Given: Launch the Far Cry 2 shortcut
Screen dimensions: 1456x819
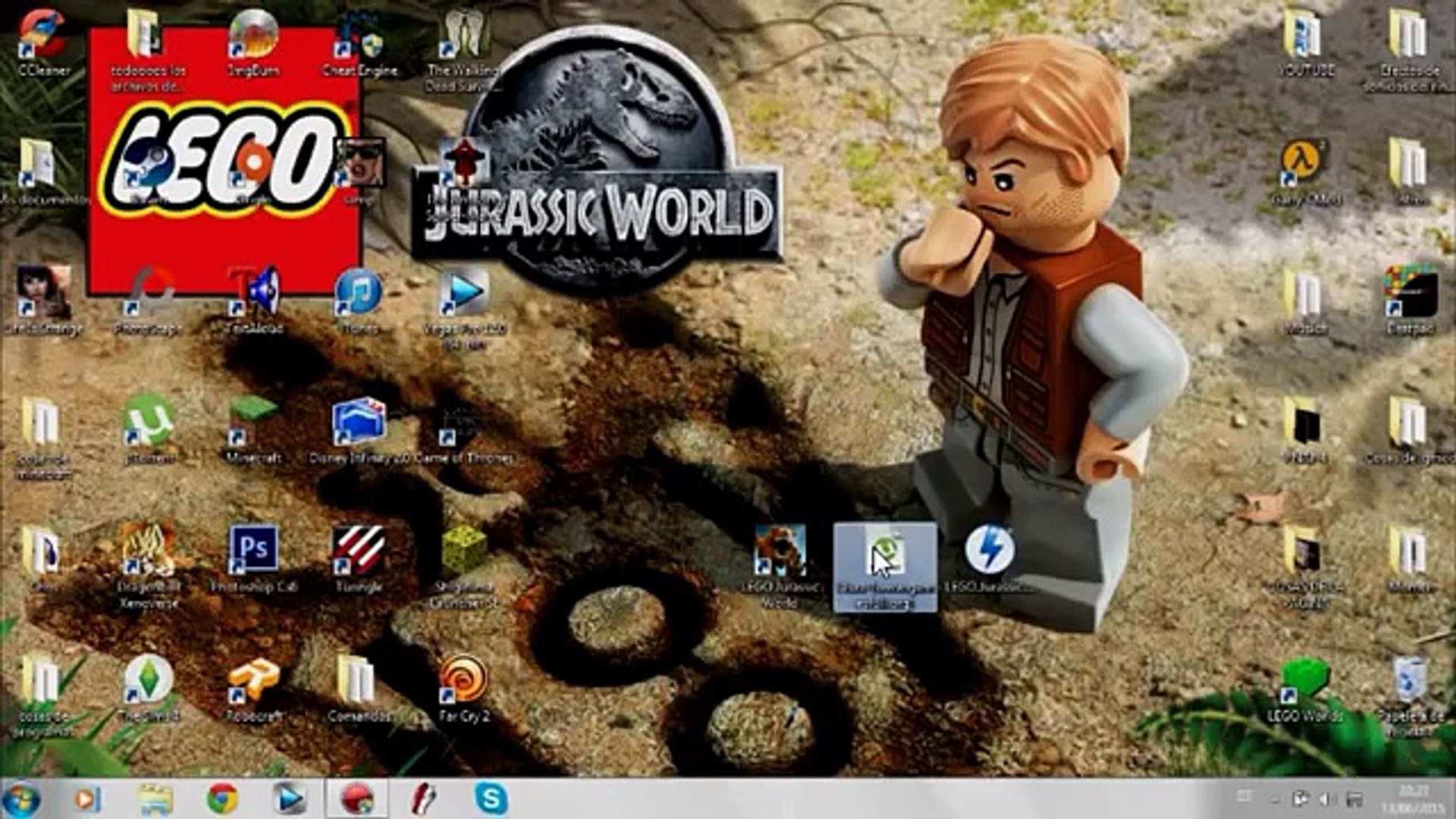Looking at the screenshot, I should 464,687.
